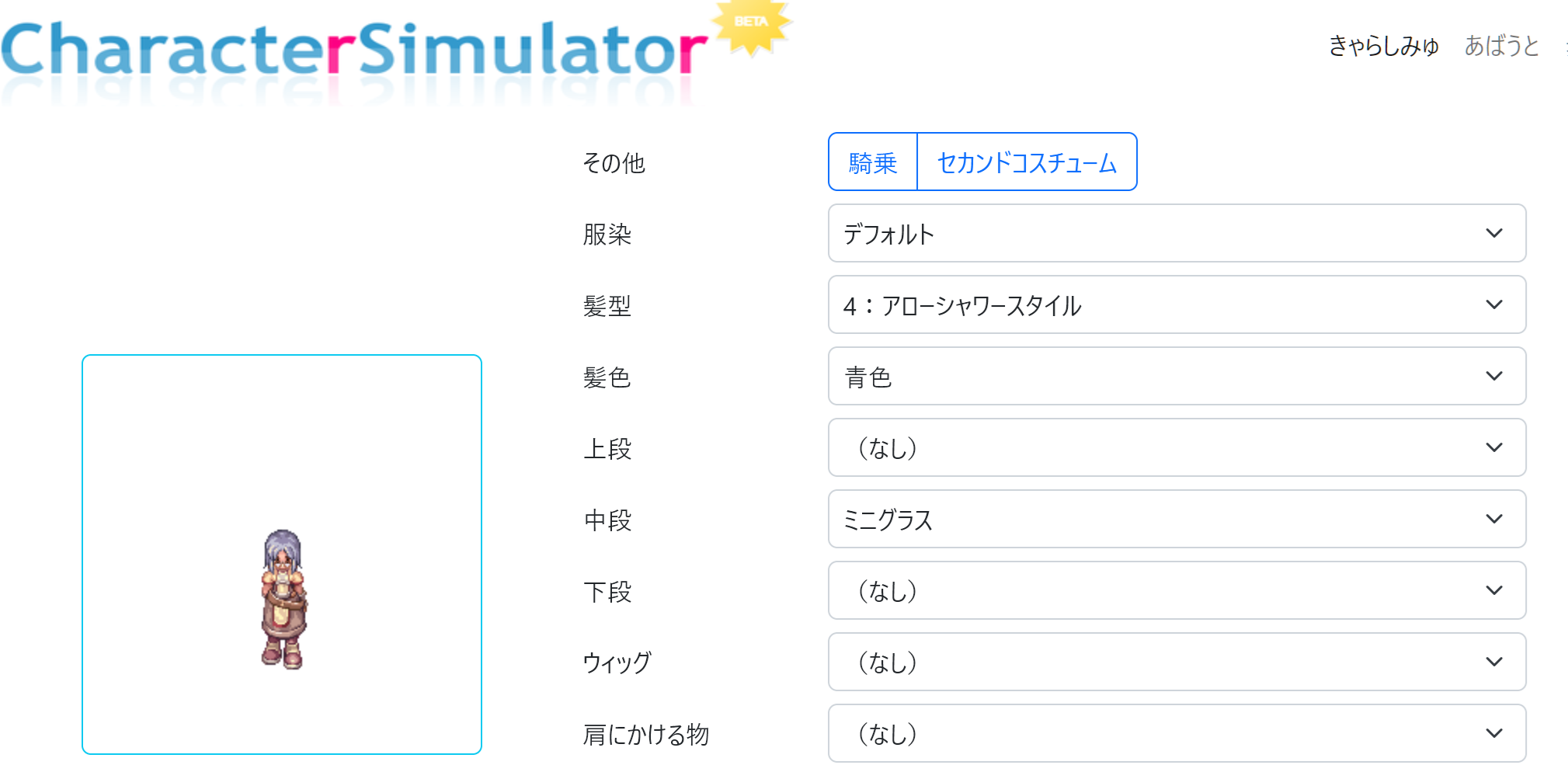The width and height of the screenshot is (1568, 765).
Task: Click the chevron arrow on 服染 select
Action: [x=1494, y=234]
